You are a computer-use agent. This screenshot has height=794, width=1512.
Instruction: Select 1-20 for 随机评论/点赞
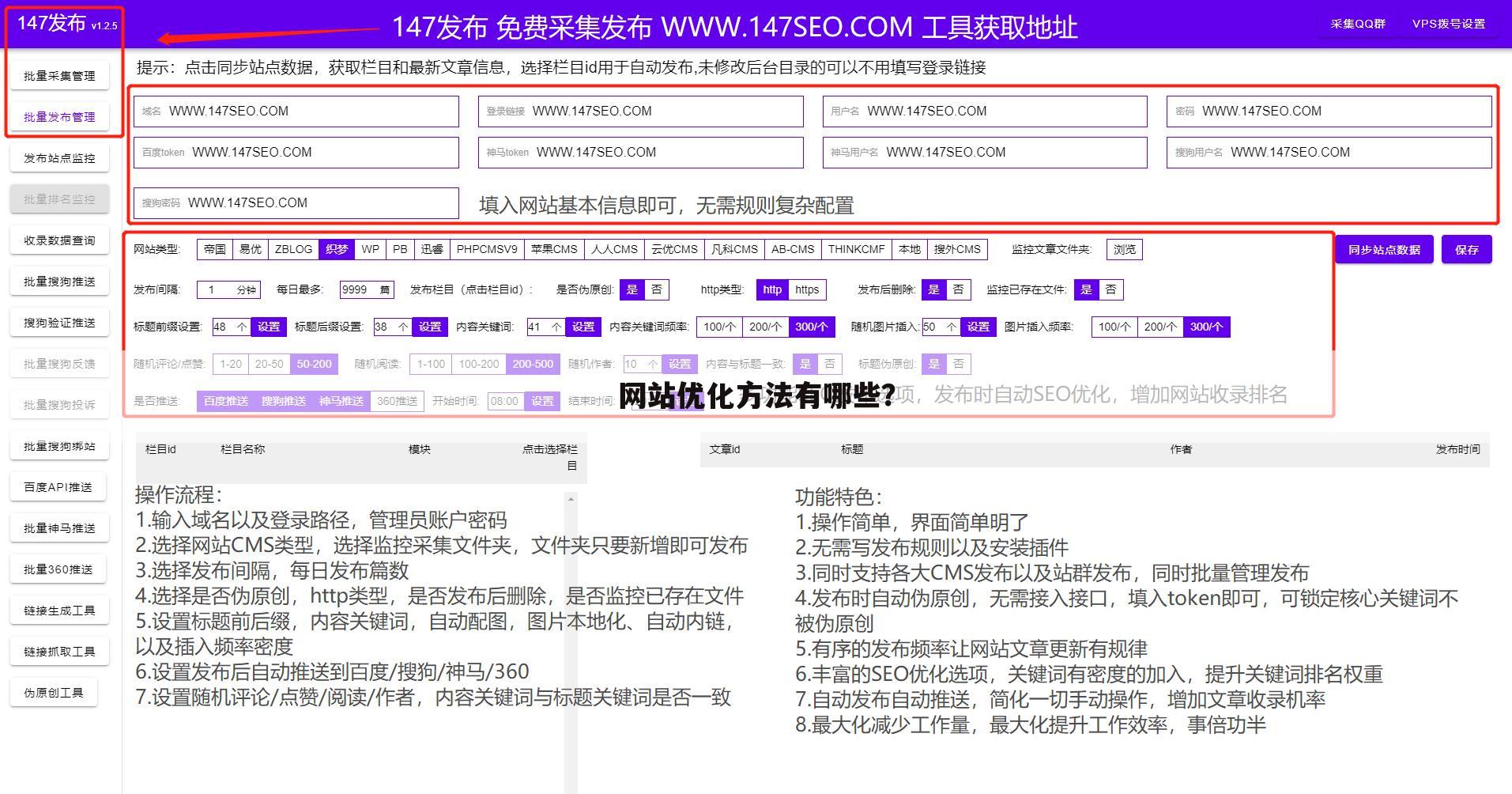tap(231, 365)
